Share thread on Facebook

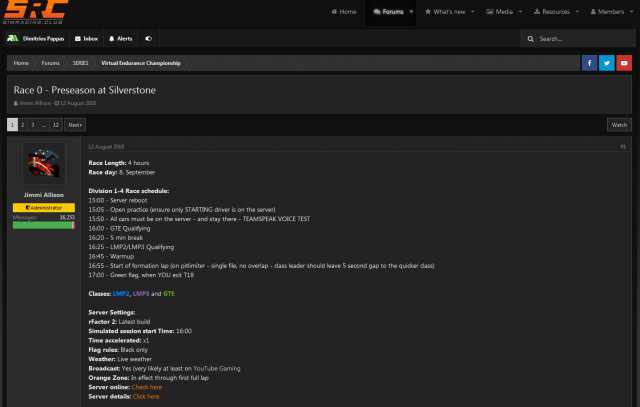(x=589, y=62)
